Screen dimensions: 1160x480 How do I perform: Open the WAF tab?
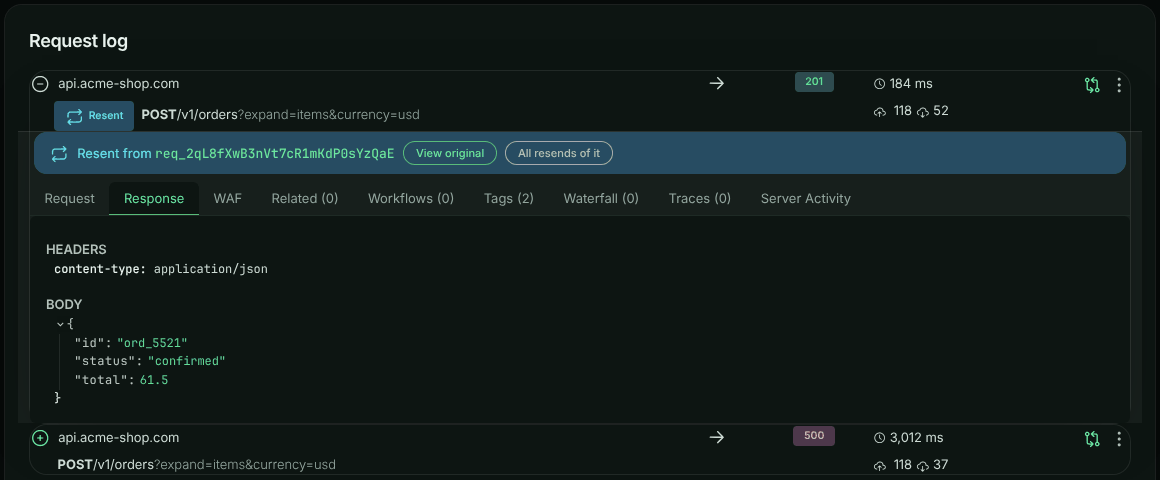[228, 198]
